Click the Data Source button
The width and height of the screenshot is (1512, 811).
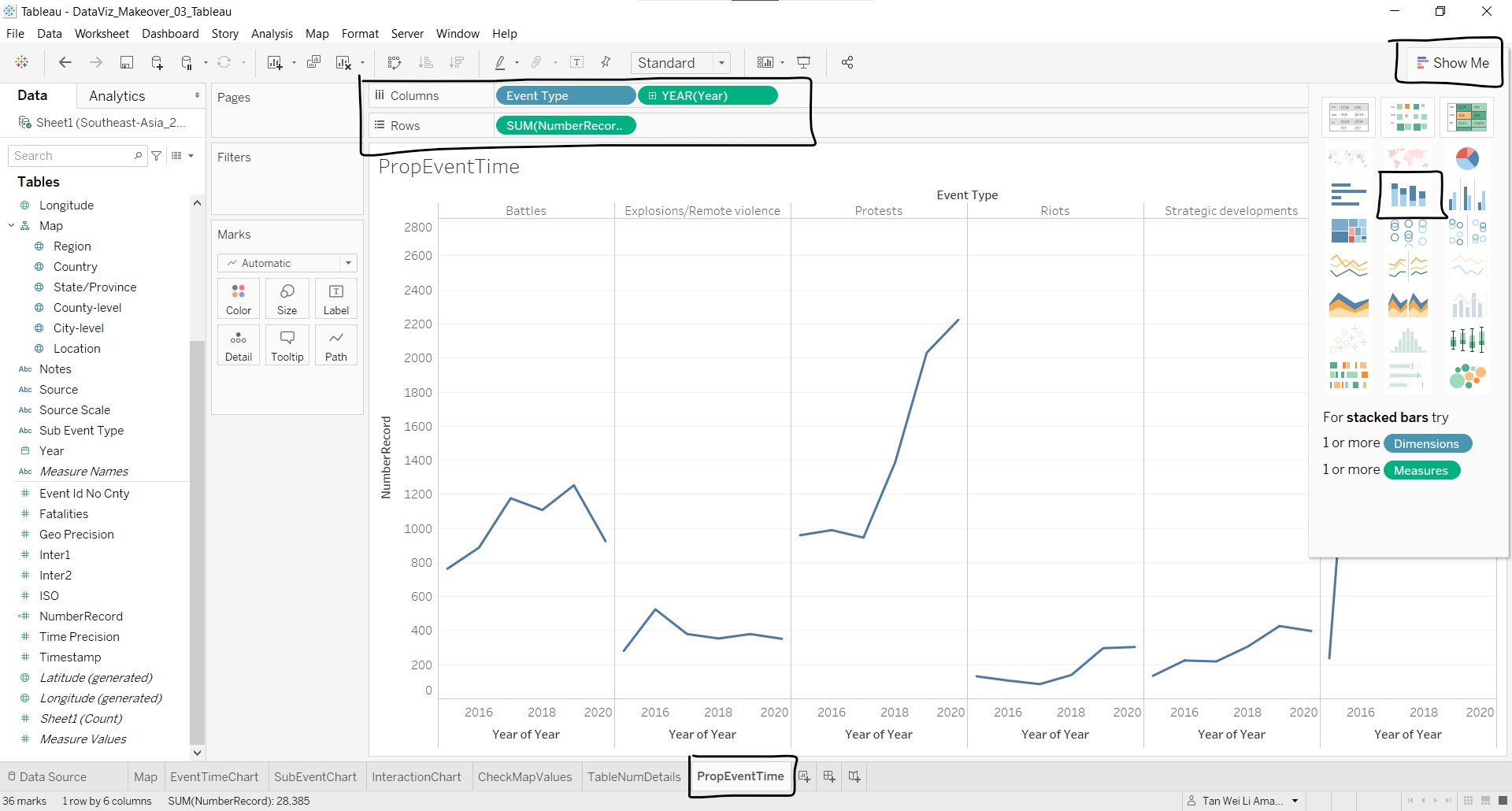coord(47,776)
